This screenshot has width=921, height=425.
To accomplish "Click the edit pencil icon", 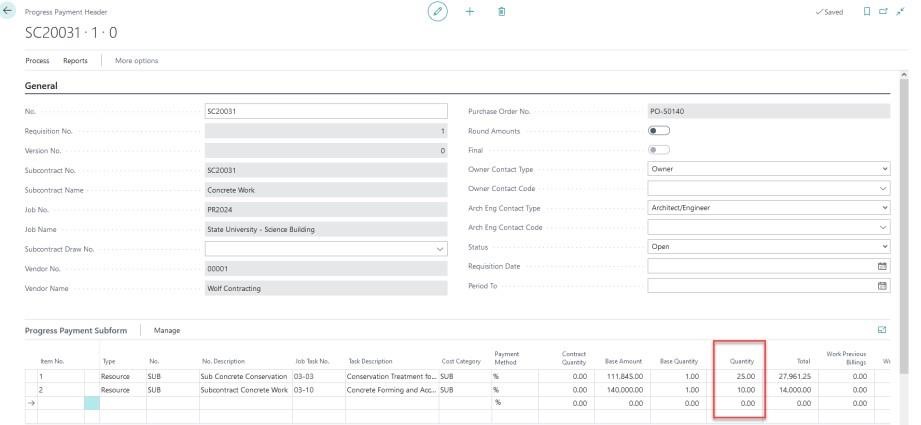I will click(x=436, y=11).
